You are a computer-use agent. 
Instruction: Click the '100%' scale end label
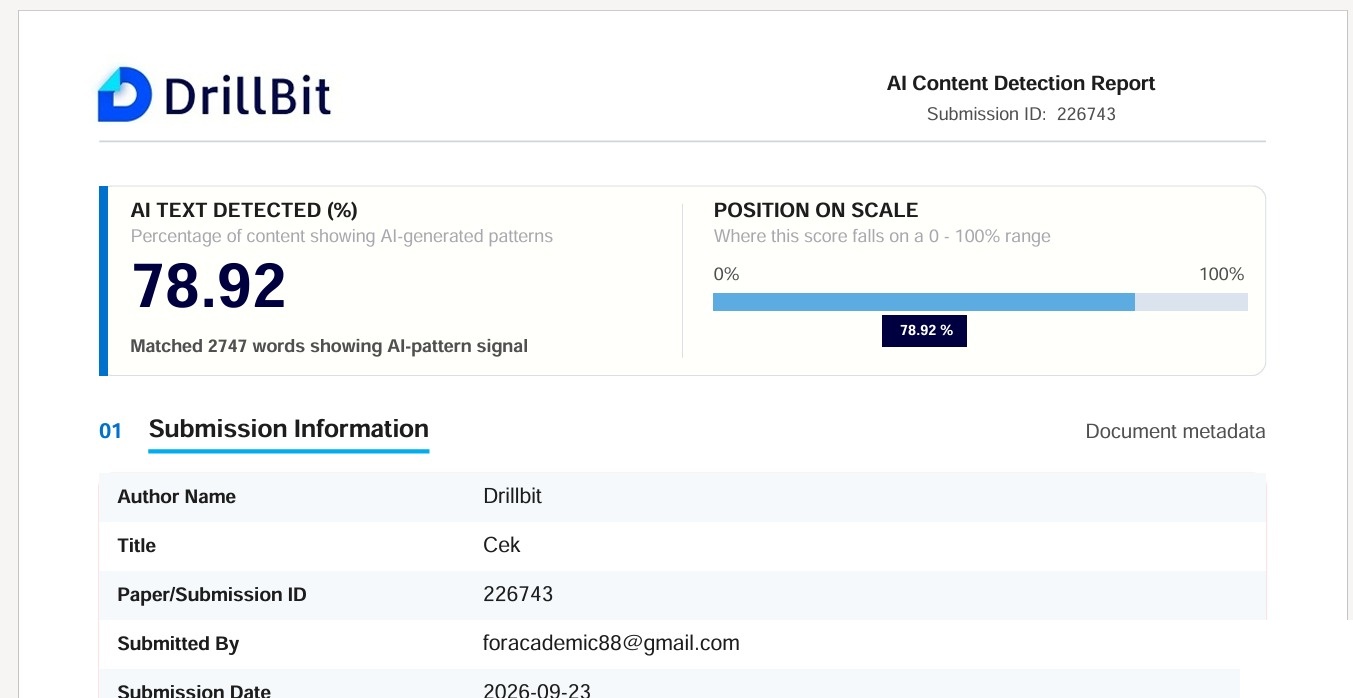[1222, 274]
